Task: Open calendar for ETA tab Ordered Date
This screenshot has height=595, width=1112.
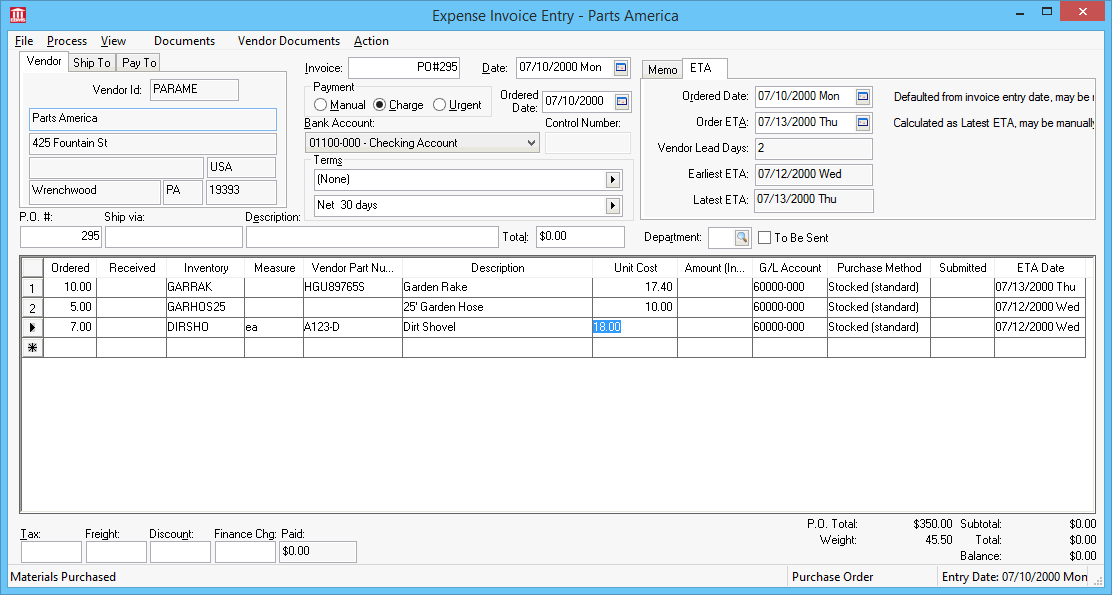Action: tap(862, 96)
